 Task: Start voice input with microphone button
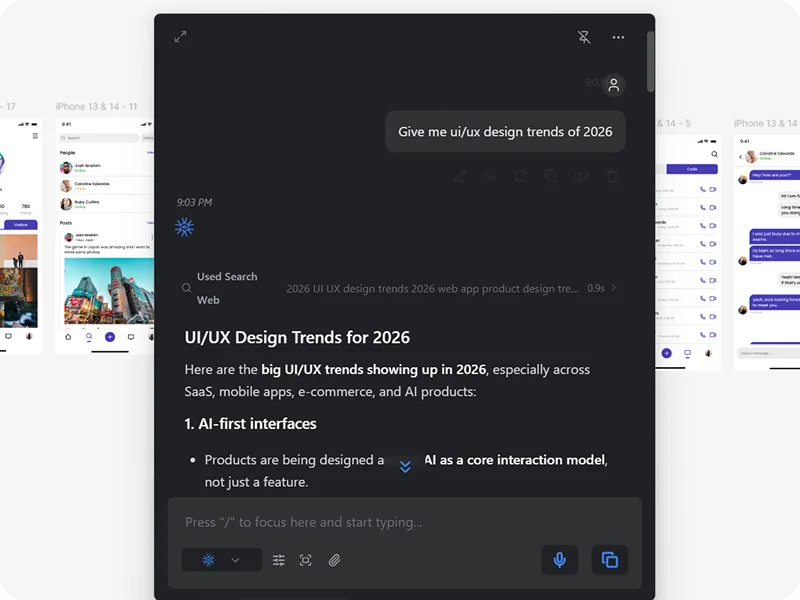[x=560, y=560]
